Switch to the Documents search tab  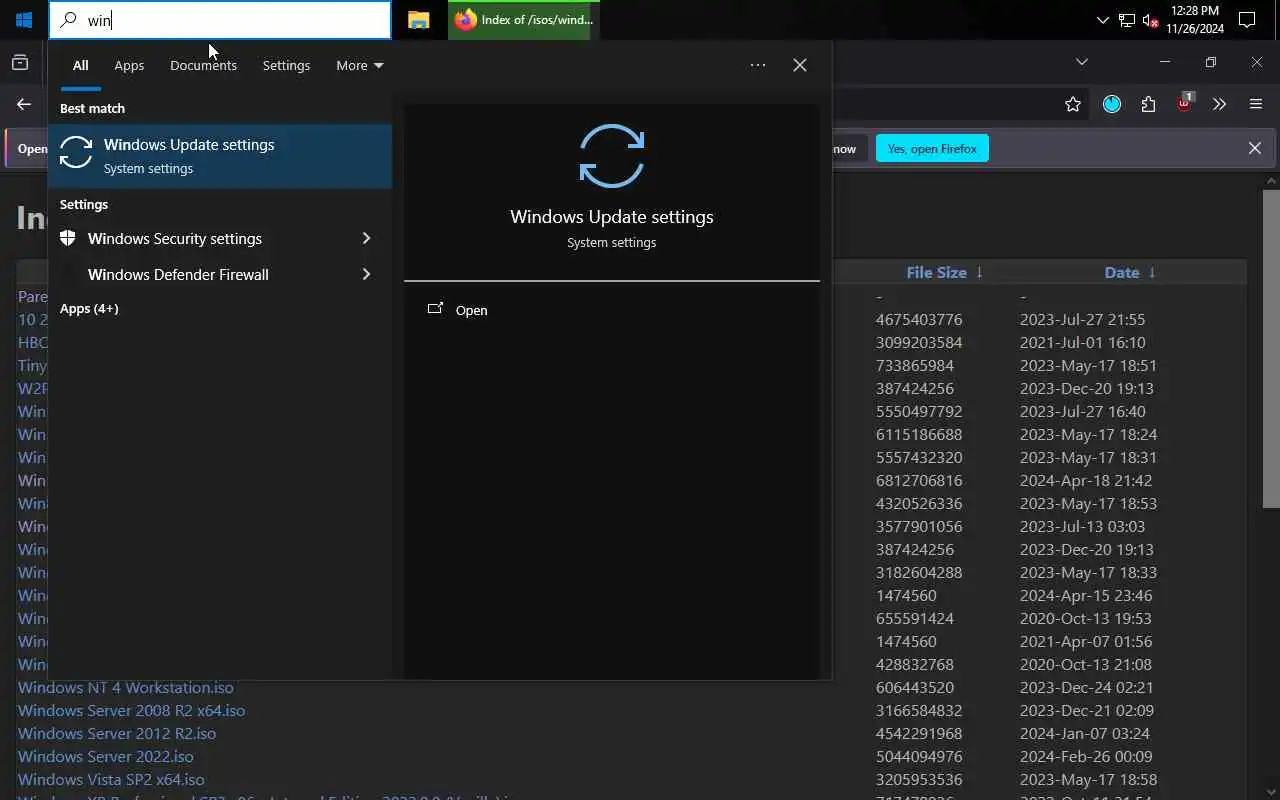coord(203,65)
